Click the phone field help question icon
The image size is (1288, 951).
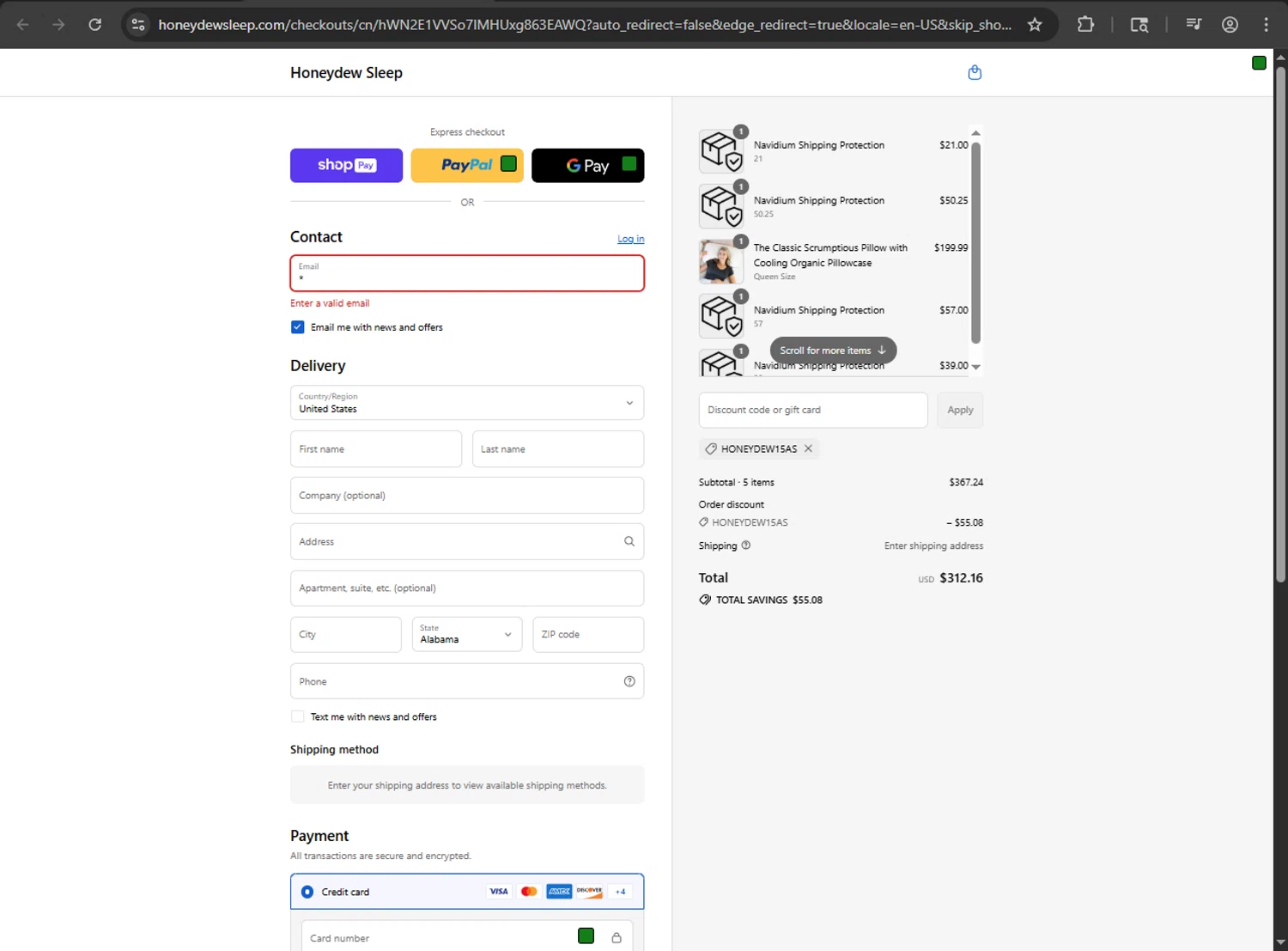[629, 681]
